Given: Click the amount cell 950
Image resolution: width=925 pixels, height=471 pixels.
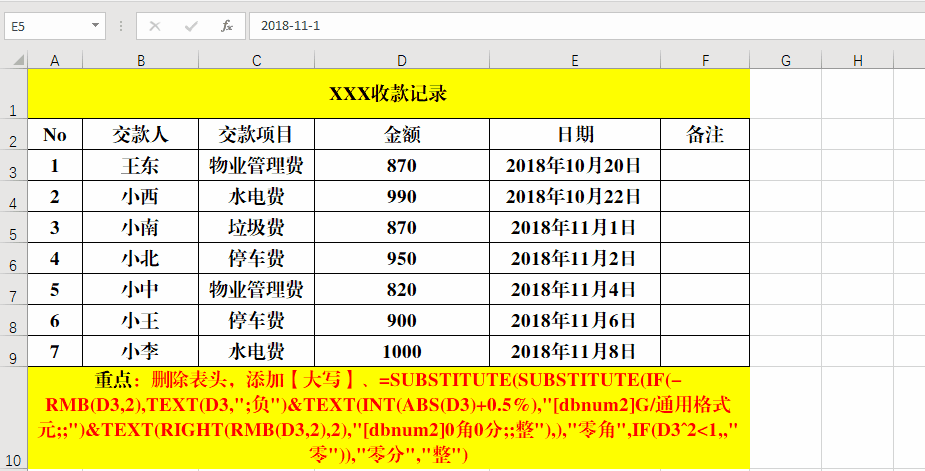Looking at the screenshot, I should pos(402,258).
